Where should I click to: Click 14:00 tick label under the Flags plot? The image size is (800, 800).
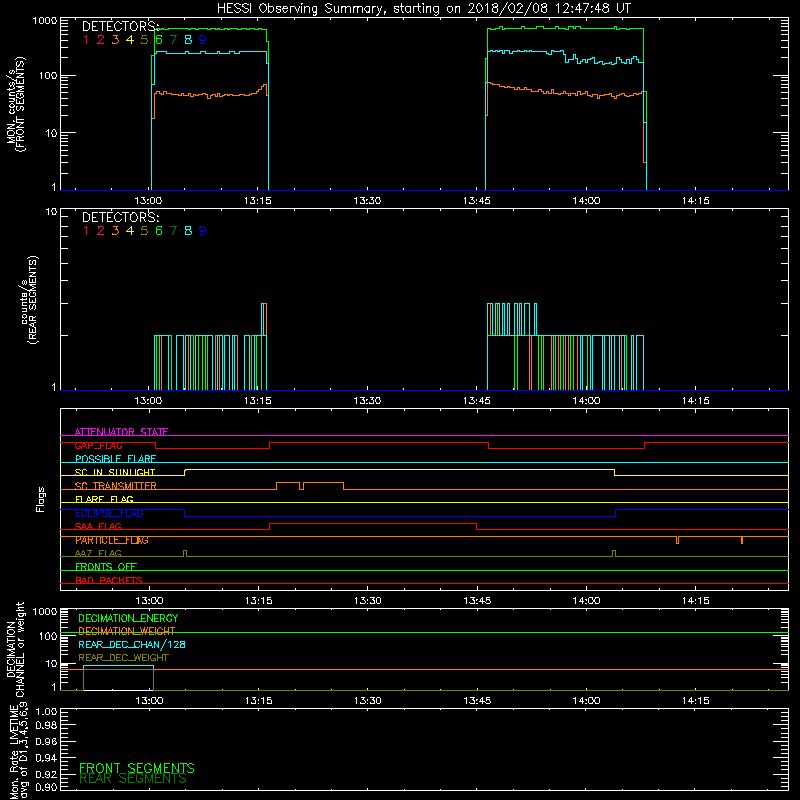pyautogui.click(x=586, y=601)
